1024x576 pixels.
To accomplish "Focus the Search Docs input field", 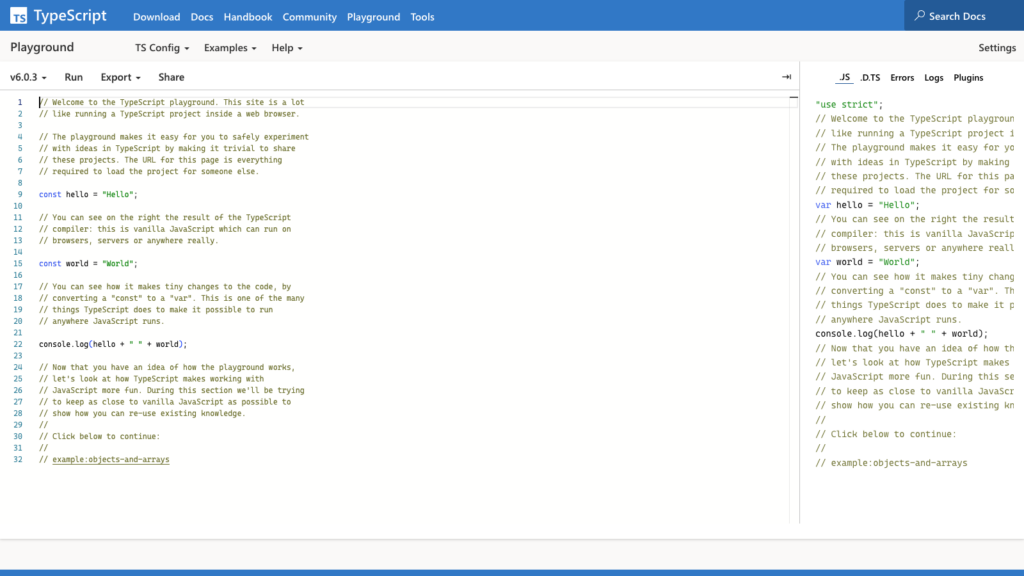I will point(964,16).
